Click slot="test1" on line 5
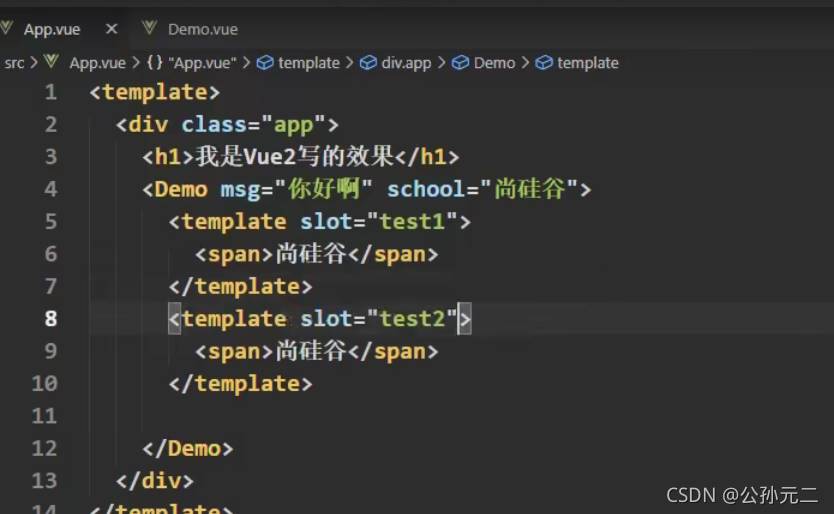The height and width of the screenshot is (514, 834). tap(379, 221)
